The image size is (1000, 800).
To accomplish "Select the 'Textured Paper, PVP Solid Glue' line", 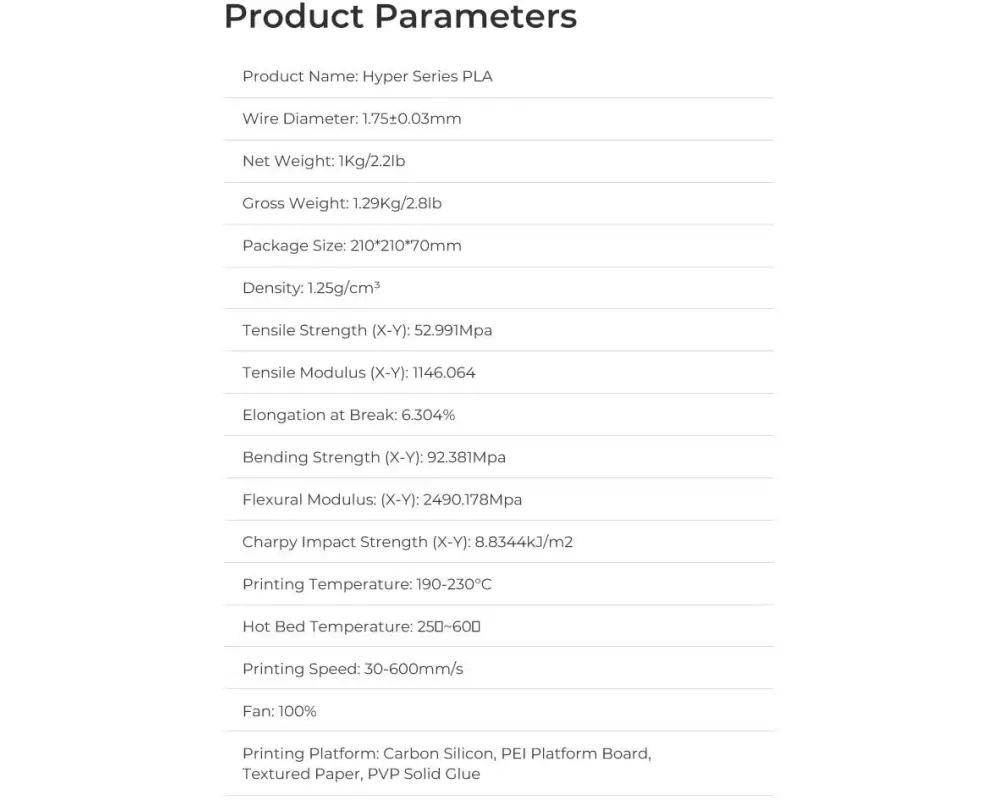I will coord(361,774).
